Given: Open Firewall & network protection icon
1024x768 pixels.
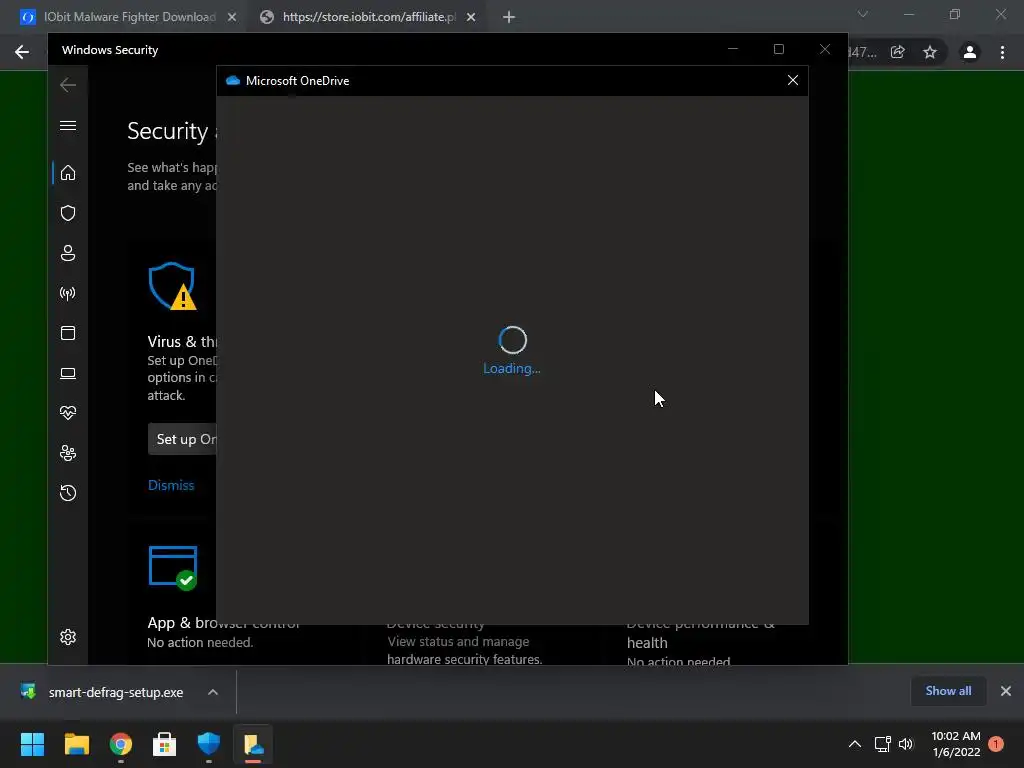Looking at the screenshot, I should click(68, 293).
